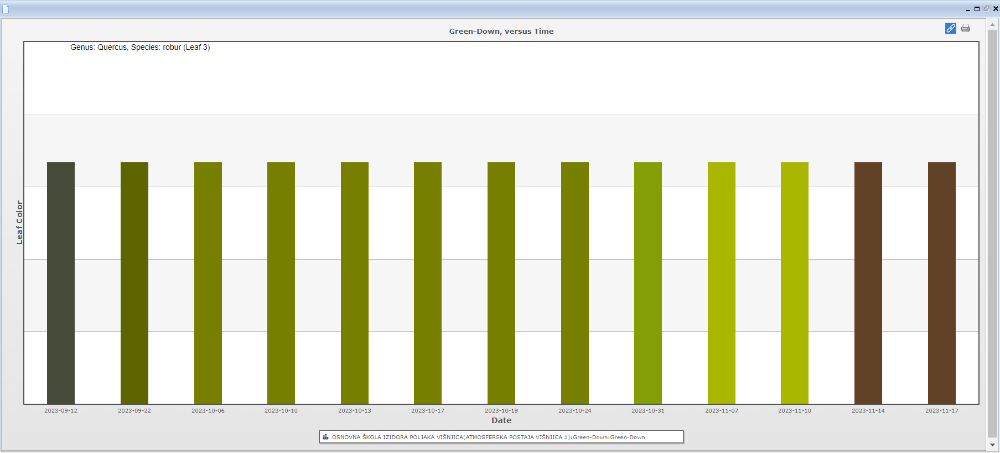
Task: Maximize the chart window
Action: 977,7
